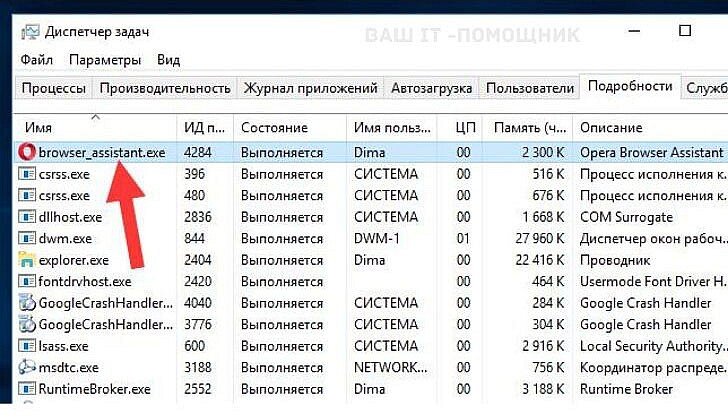728x420 pixels.
Task: Sort by the ИД п... column header
Action: (x=205, y=127)
